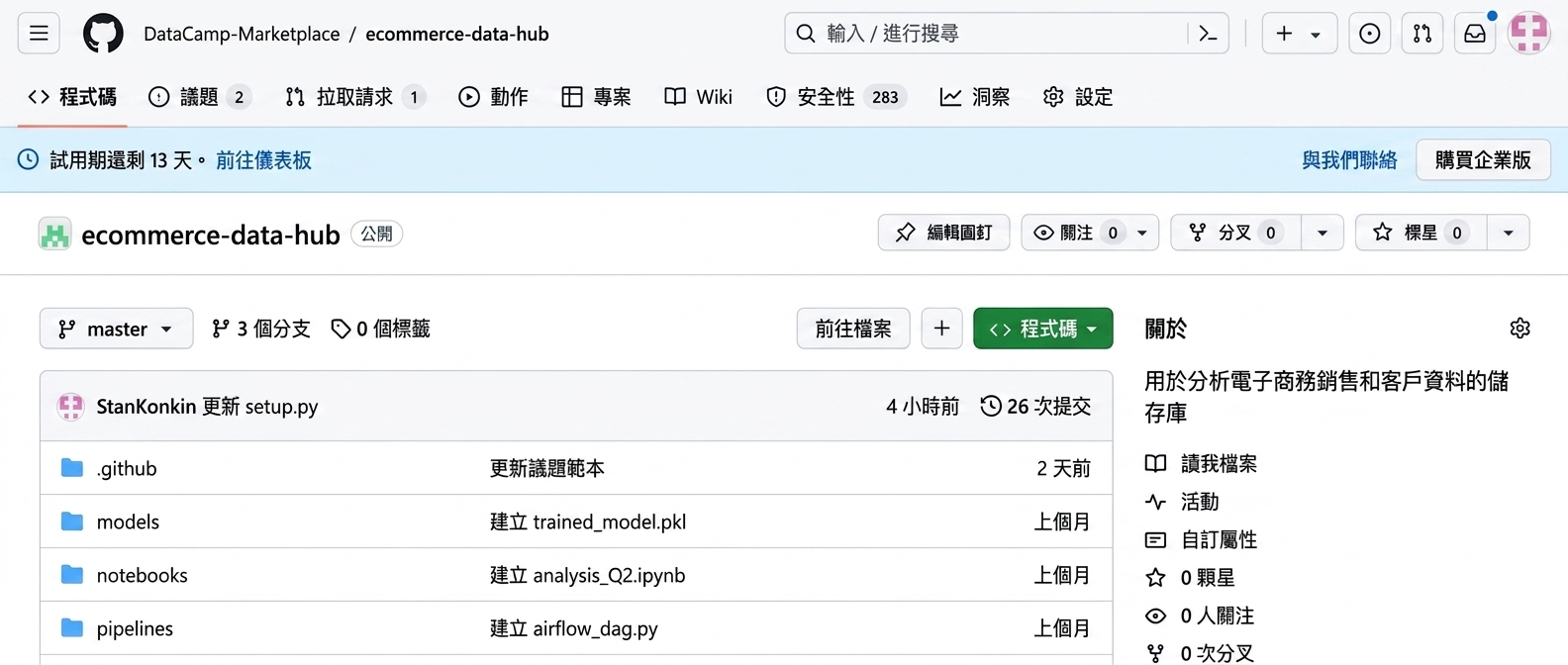Screen dimensions: 1568x665
Task: Click the 分叉 fork button
Action: [1235, 233]
